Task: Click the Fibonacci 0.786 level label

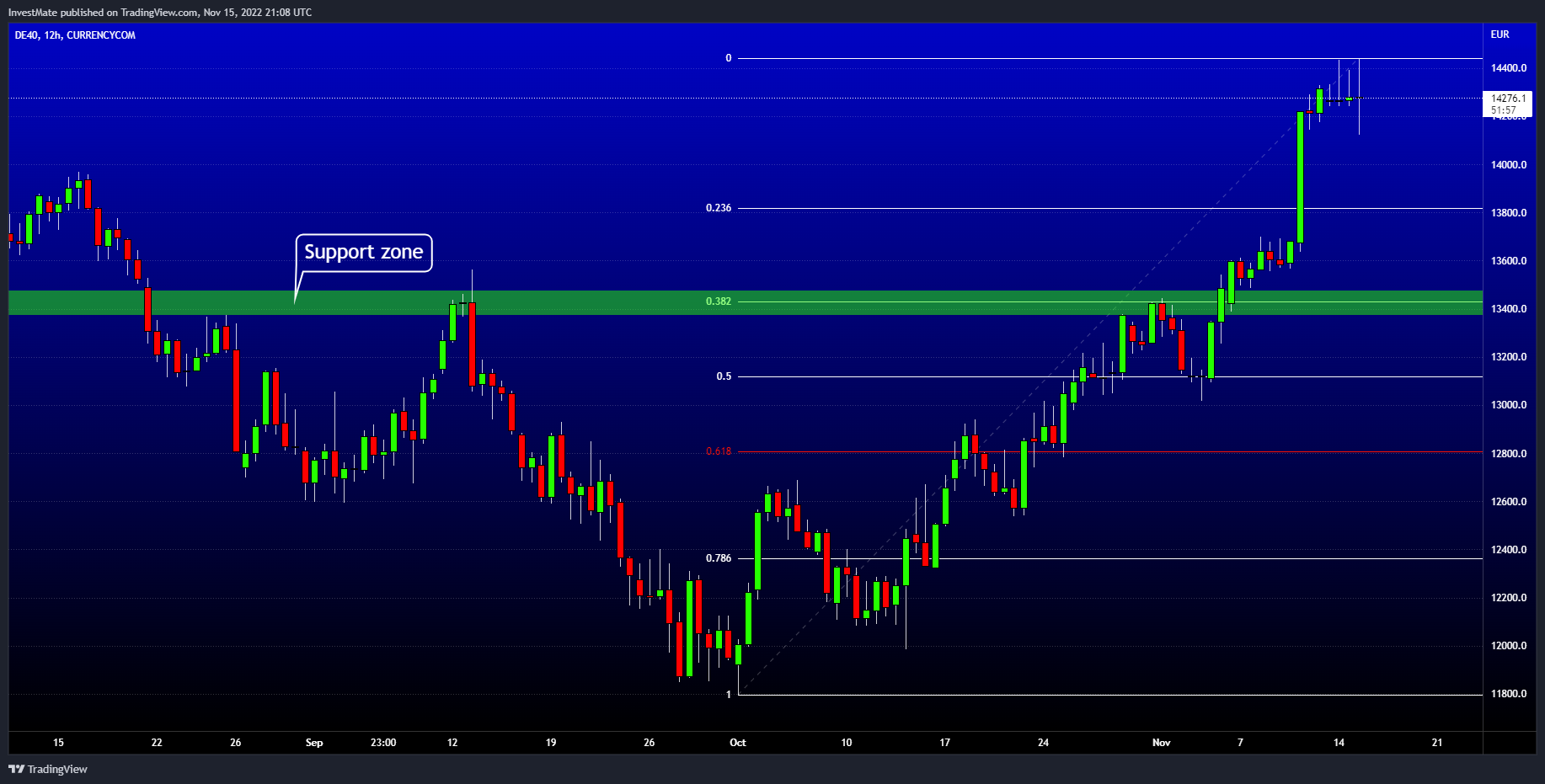Action: [719, 558]
